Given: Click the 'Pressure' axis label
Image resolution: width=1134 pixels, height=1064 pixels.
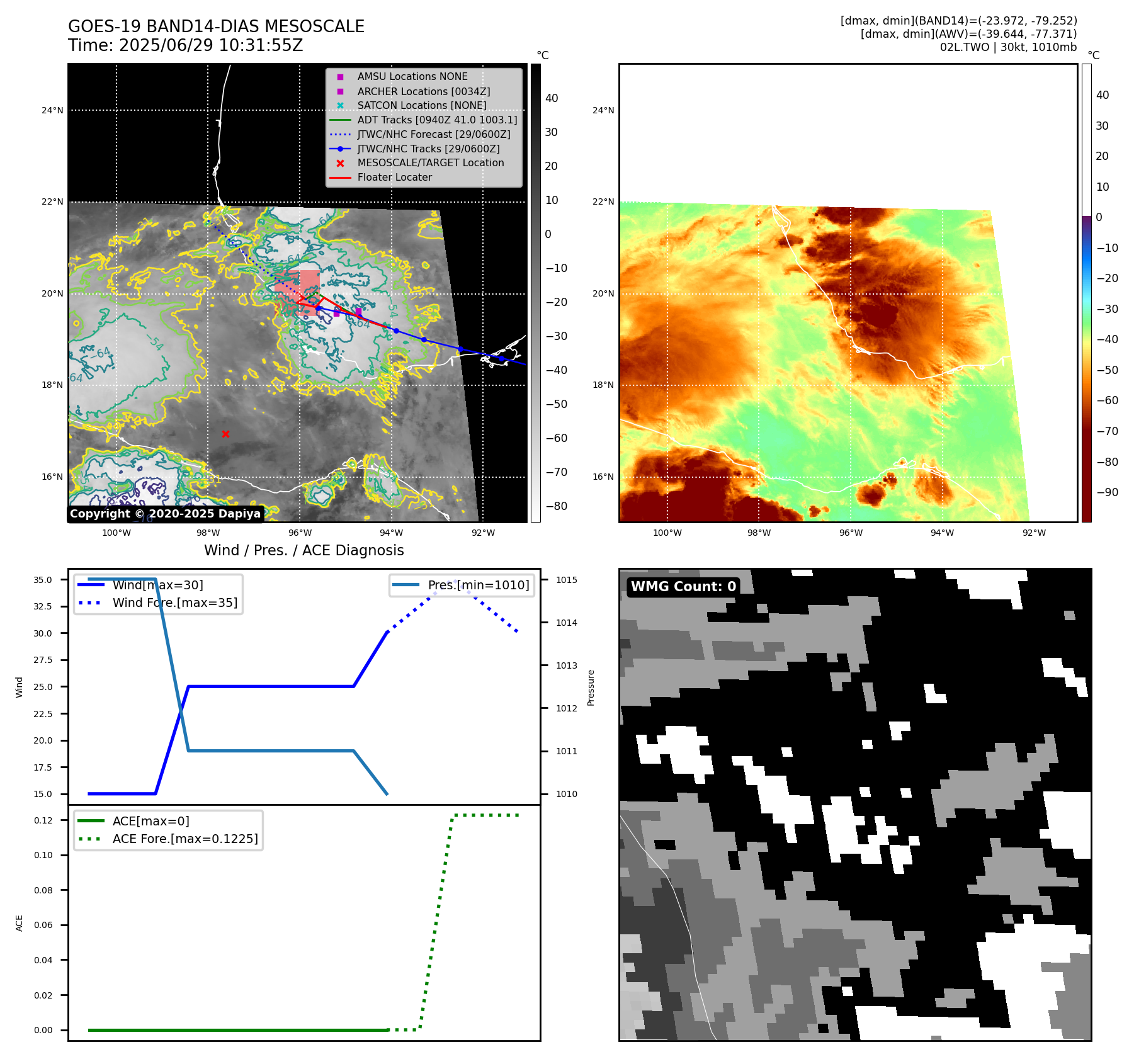Looking at the screenshot, I should click(x=591, y=688).
